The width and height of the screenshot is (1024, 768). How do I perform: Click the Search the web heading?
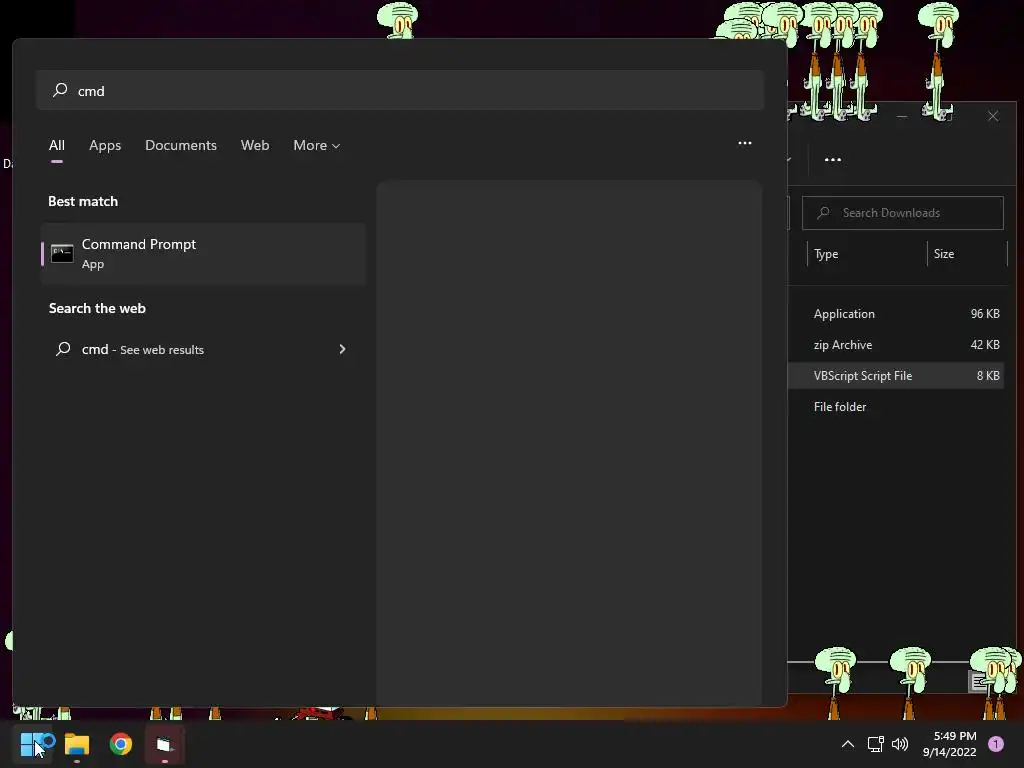click(x=97, y=308)
